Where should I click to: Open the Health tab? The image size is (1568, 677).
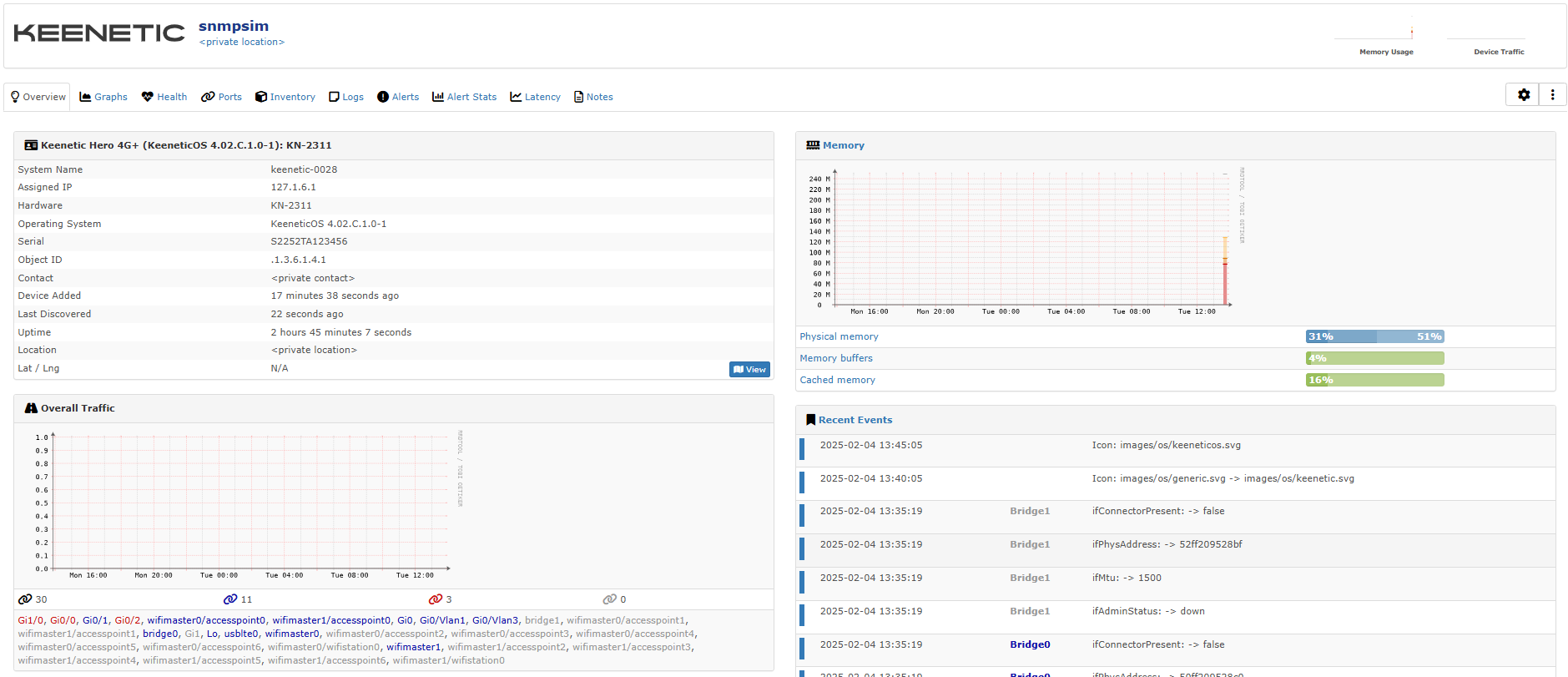164,97
